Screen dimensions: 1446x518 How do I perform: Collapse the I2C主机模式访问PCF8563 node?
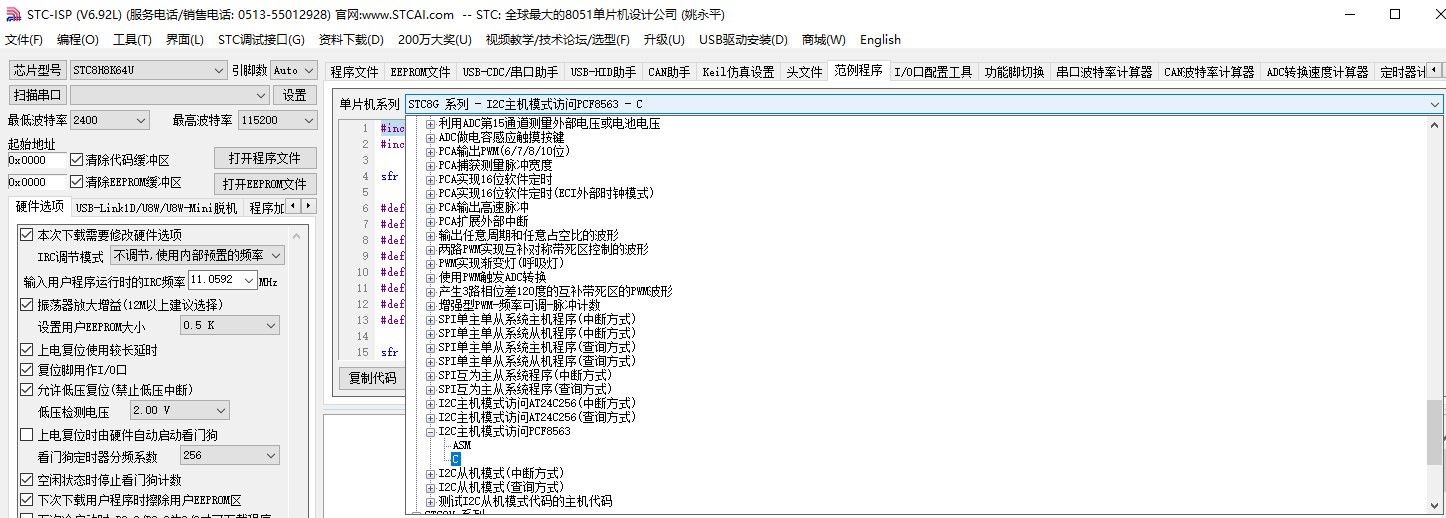pyautogui.click(x=431, y=431)
